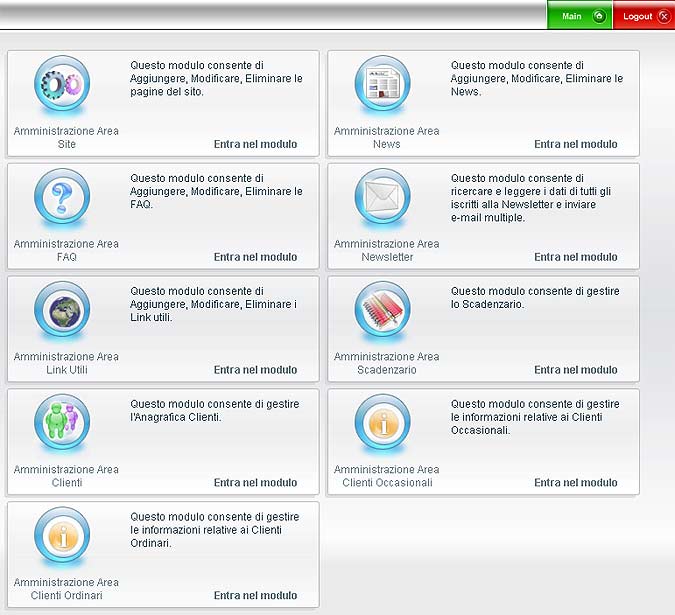
Task: Click the 'Amministrazione Area Site' label
Action: pyautogui.click(x=66, y=137)
